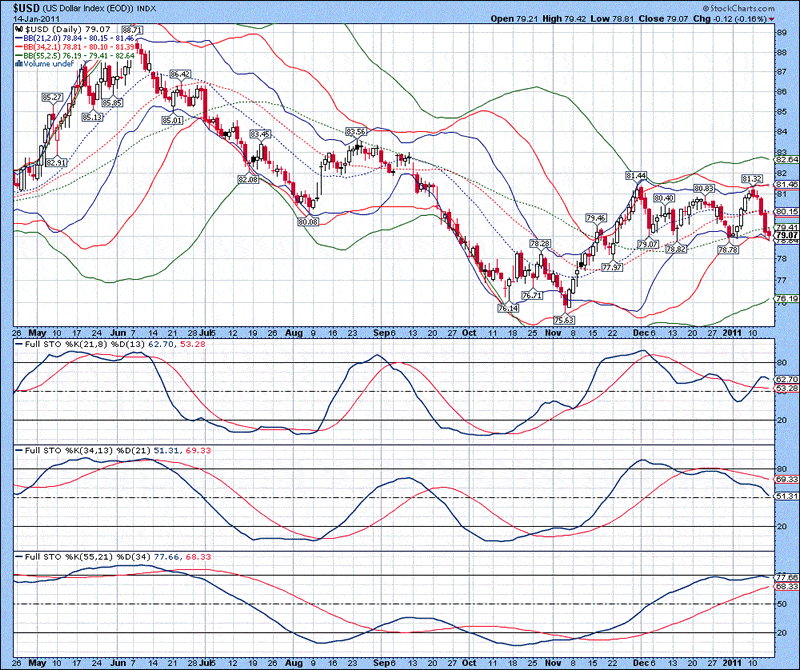Click the 76.14 October low label

[508, 309]
